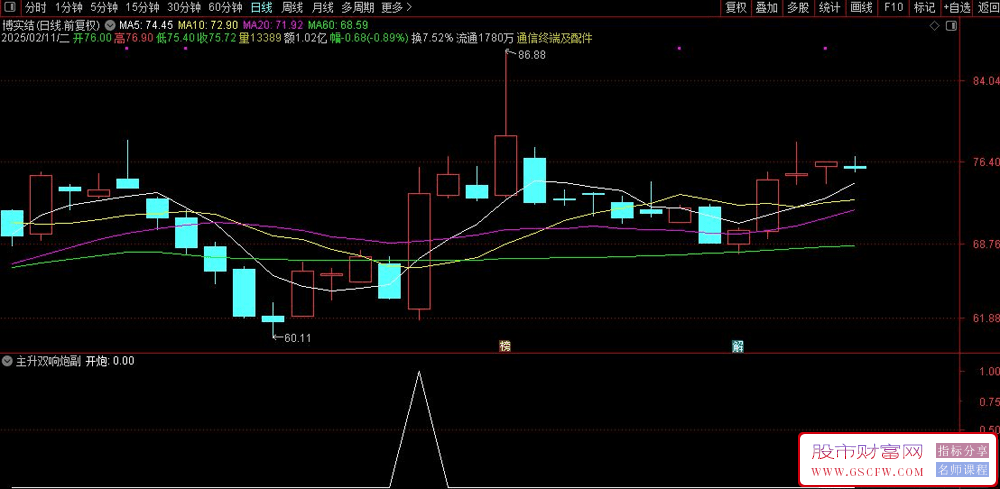Open the 通信终端及配件 sector link
Viewport: 1000px width, 489px height.
[x=554, y=38]
